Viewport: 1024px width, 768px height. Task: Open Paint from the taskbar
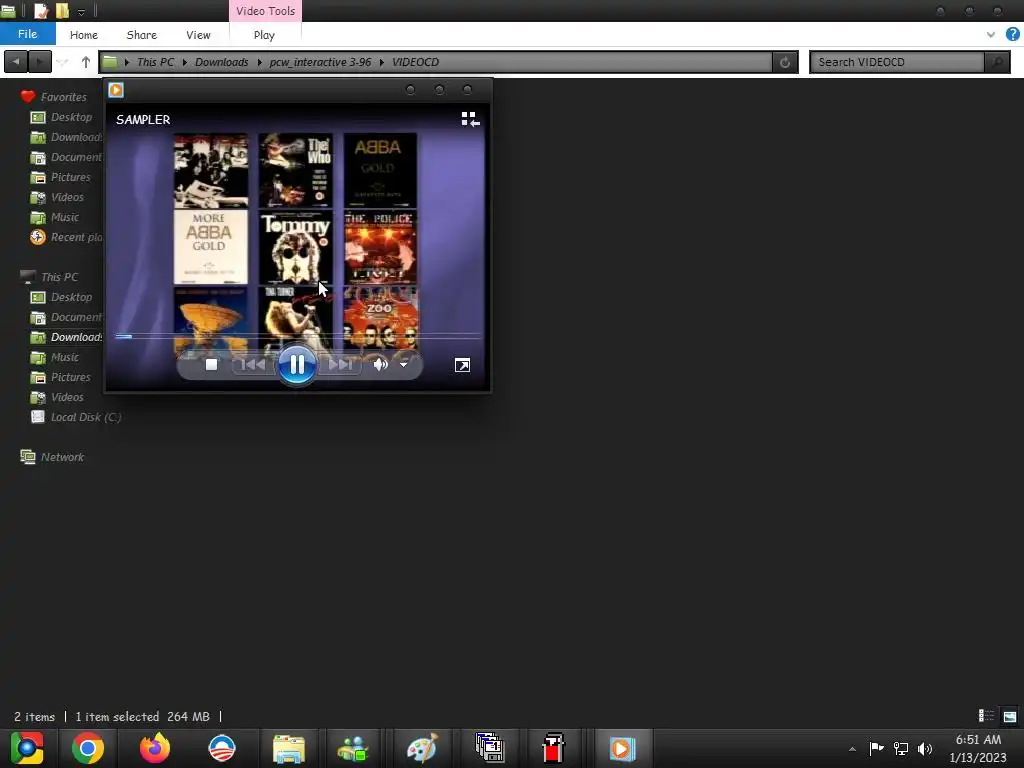click(x=422, y=748)
